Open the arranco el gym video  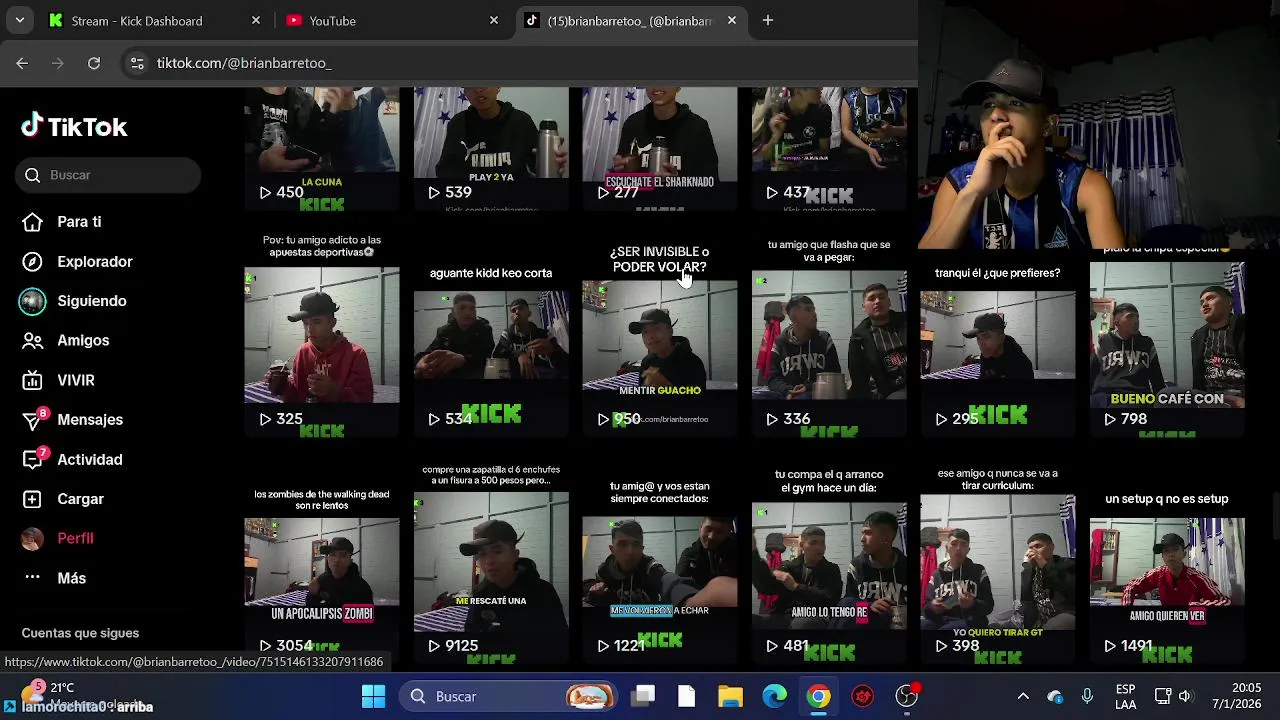tap(829, 562)
